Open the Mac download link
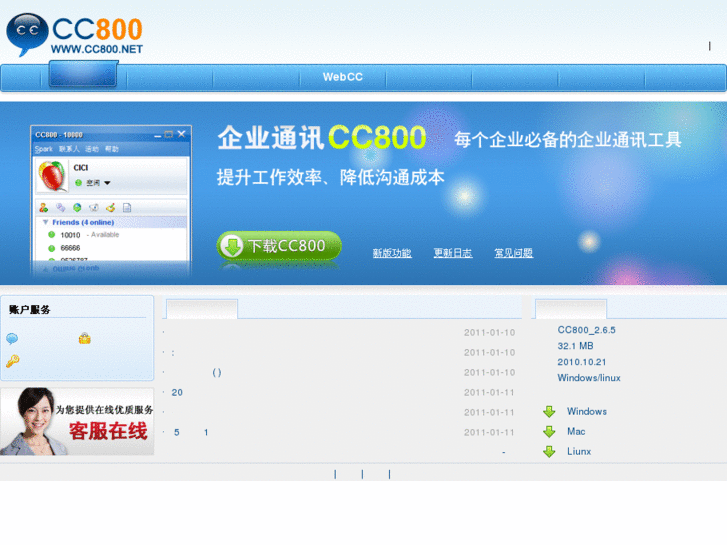The height and width of the screenshot is (545, 727). click(576, 431)
